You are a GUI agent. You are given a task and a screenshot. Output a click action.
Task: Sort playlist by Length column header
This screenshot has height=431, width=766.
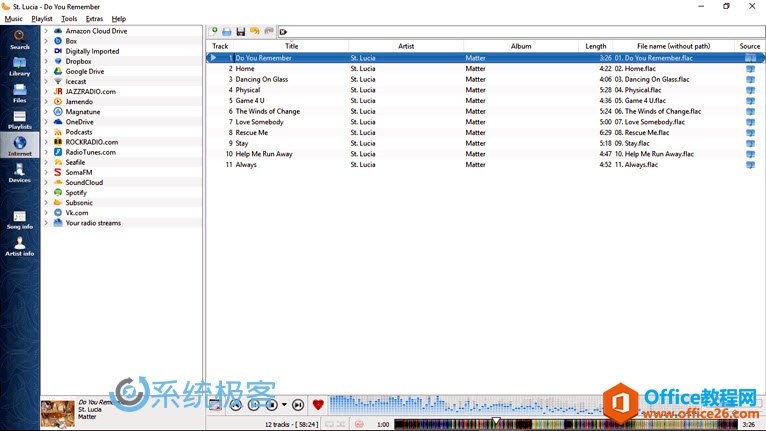596,46
